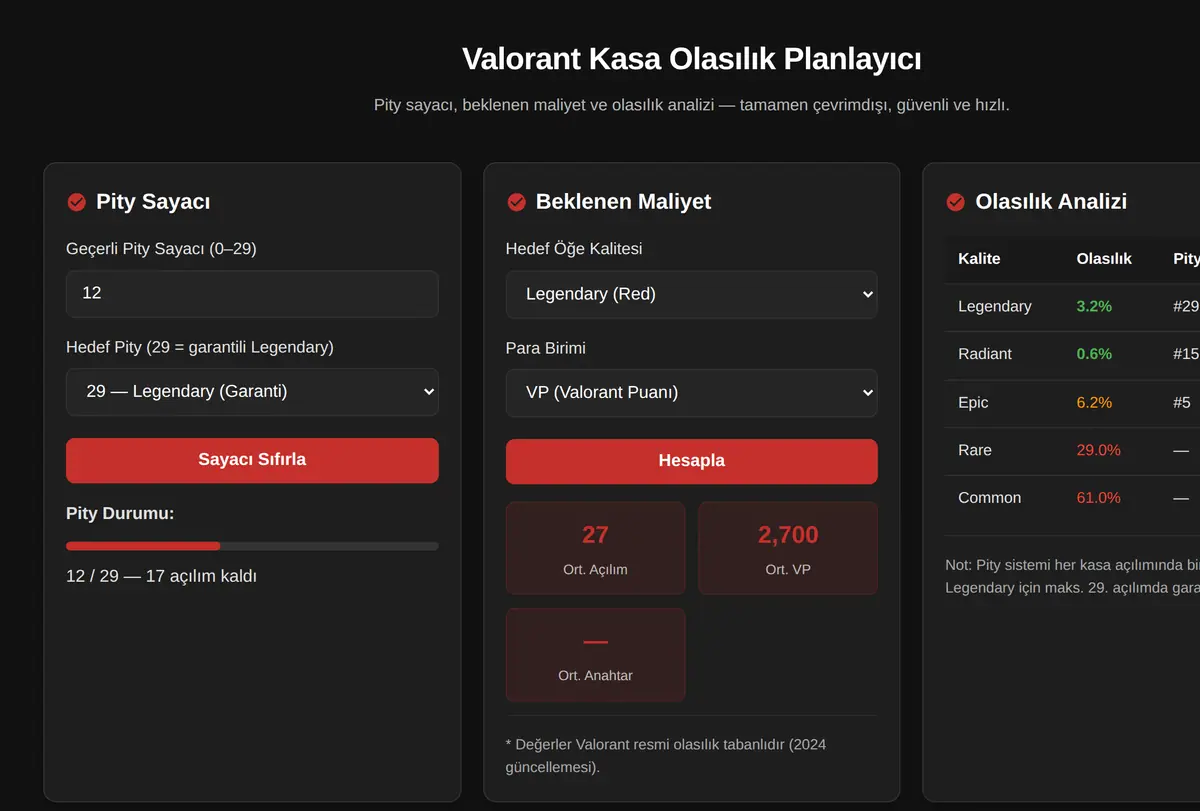Open the Hedef Öğe Kalitesi dropdown

click(691, 295)
